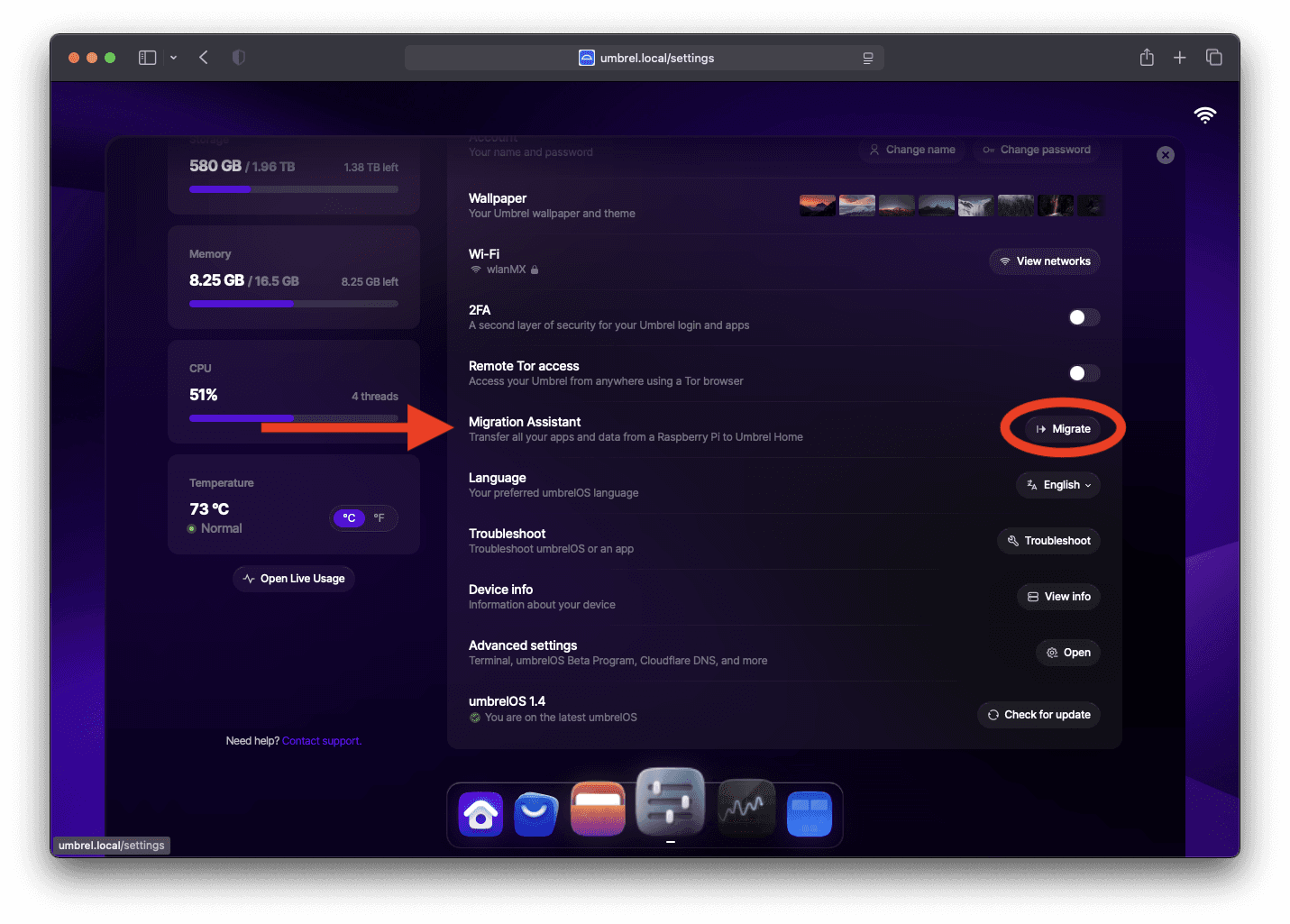Enable the 2FA switch
Viewport: 1290px width, 924px height.
[1084, 317]
